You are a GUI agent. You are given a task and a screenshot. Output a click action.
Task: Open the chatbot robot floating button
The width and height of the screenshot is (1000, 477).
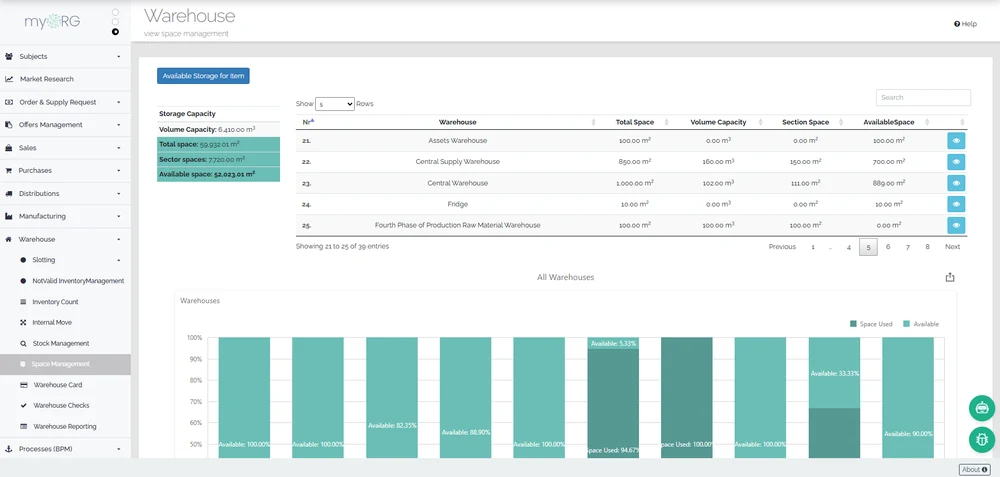click(982, 408)
